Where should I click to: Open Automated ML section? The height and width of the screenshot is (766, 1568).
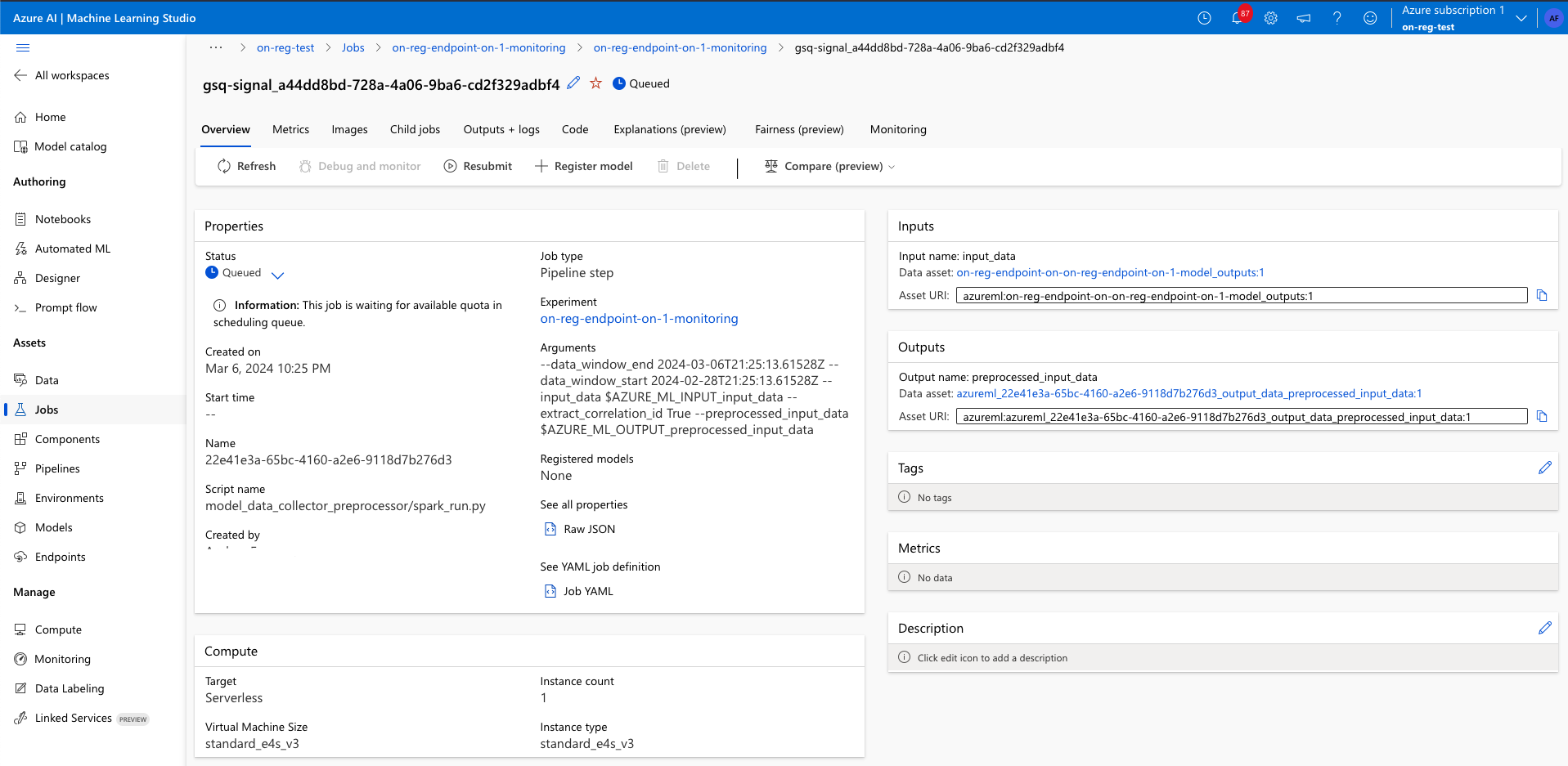pyautogui.click(x=62, y=249)
